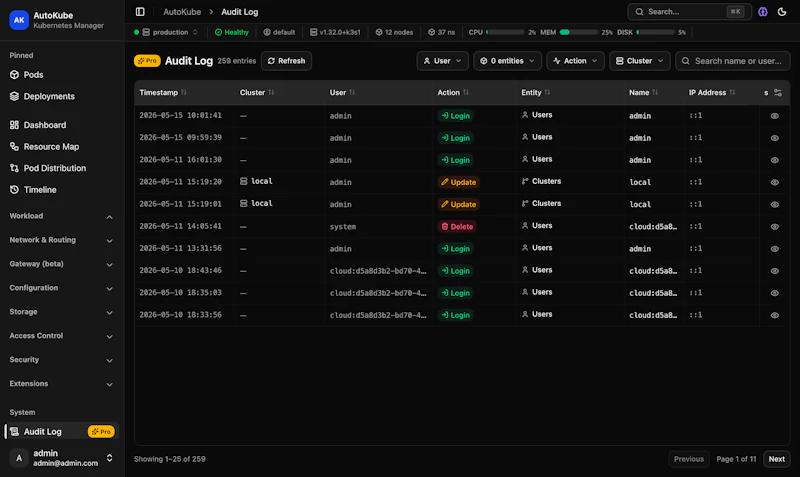
Task: Expand the Configuration section
Action: 61,288
